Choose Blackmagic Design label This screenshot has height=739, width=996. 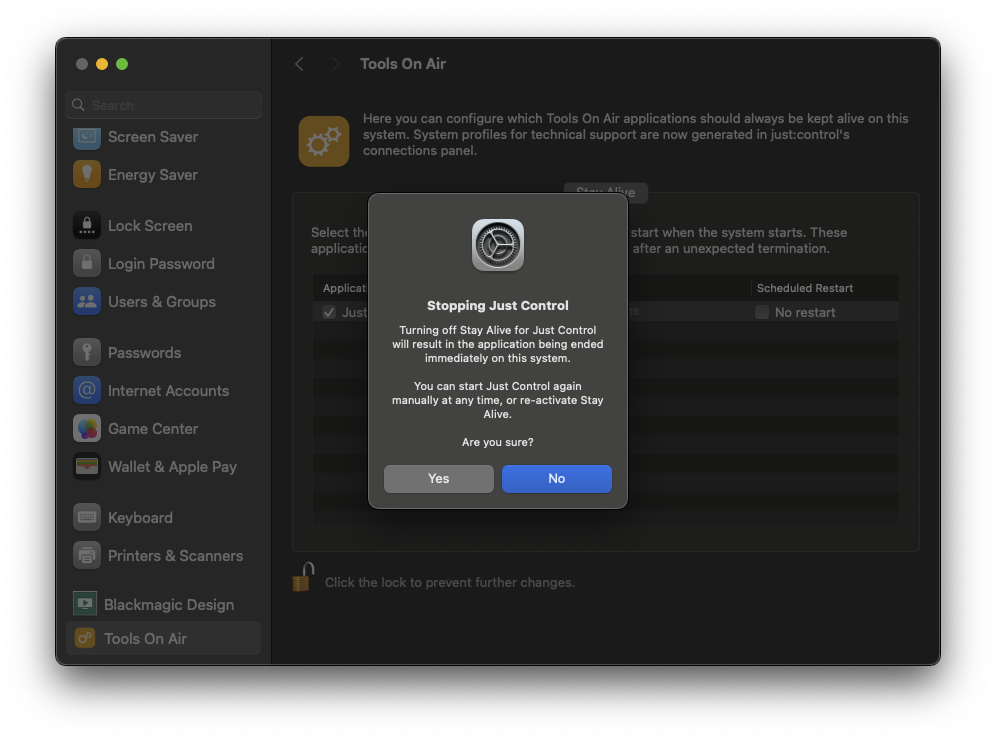169,604
